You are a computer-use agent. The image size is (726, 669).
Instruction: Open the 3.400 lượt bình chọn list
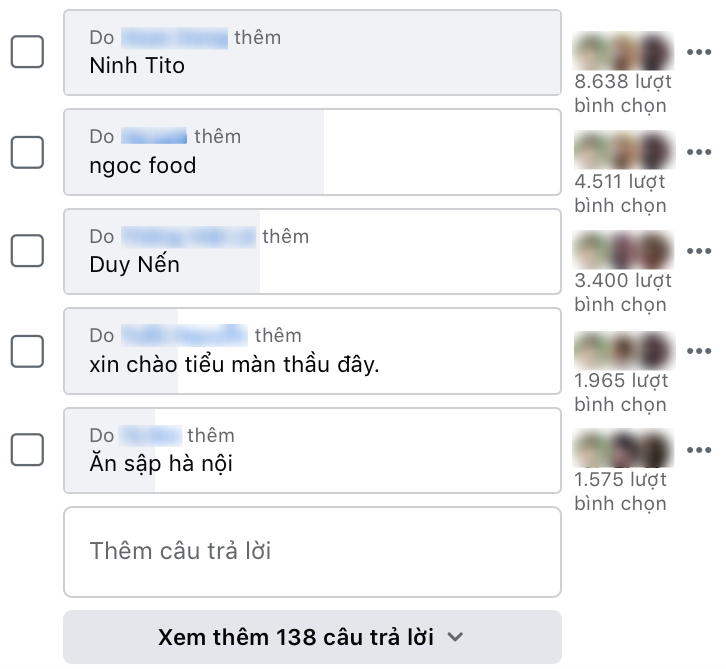622,292
